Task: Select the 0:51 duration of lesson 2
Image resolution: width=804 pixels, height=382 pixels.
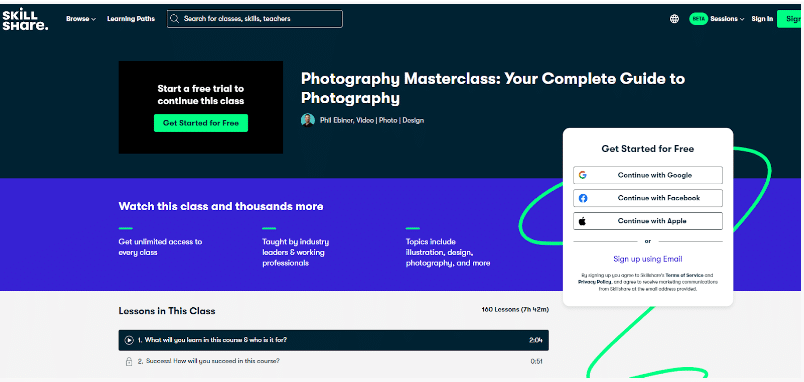Action: point(536,361)
